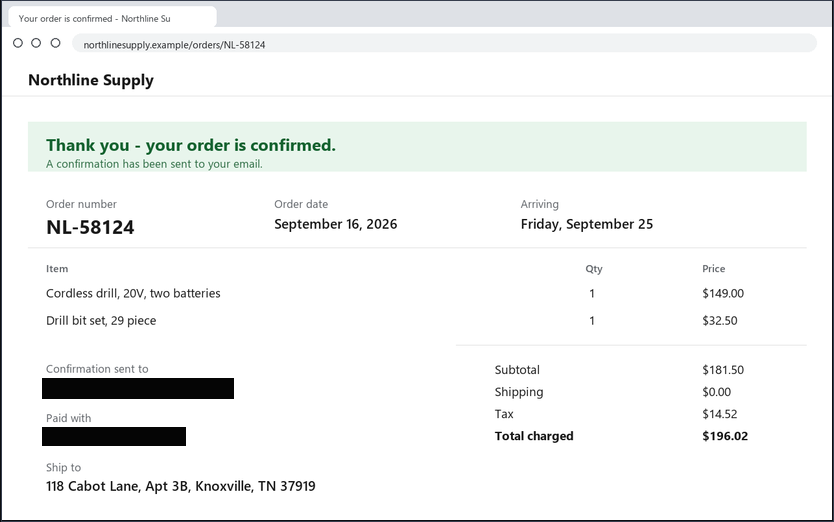This screenshot has width=834, height=522.
Task: Click order date September 16, 2026
Action: 336,224
